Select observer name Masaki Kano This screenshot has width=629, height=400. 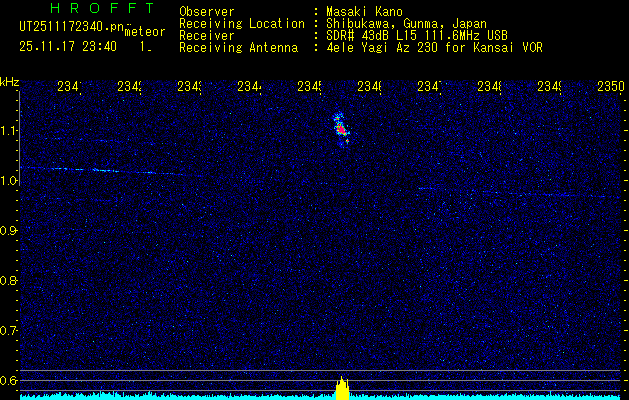364,12
